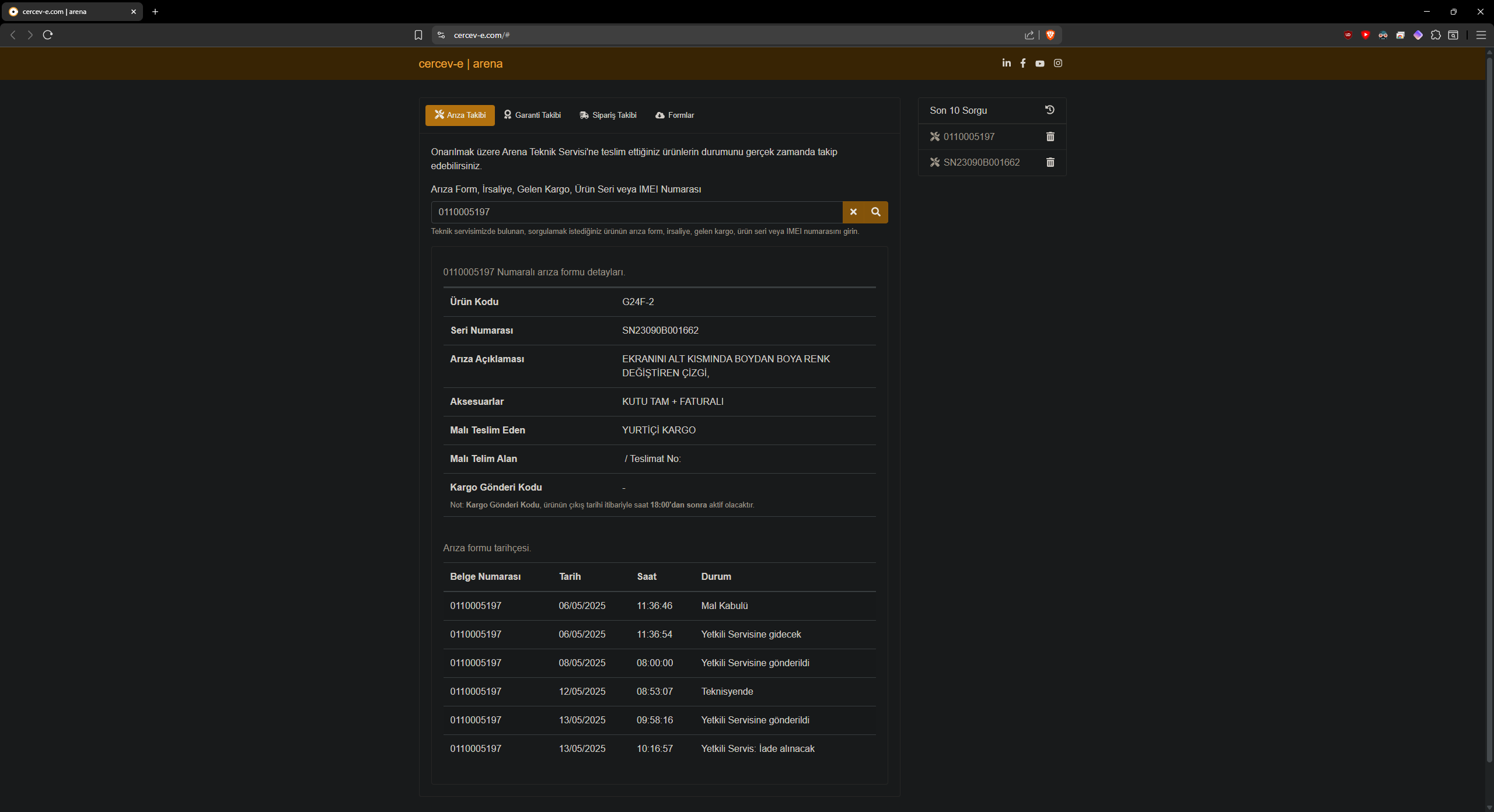Open the Instagram icon in header
This screenshot has height=812, width=1494.
pyautogui.click(x=1057, y=63)
